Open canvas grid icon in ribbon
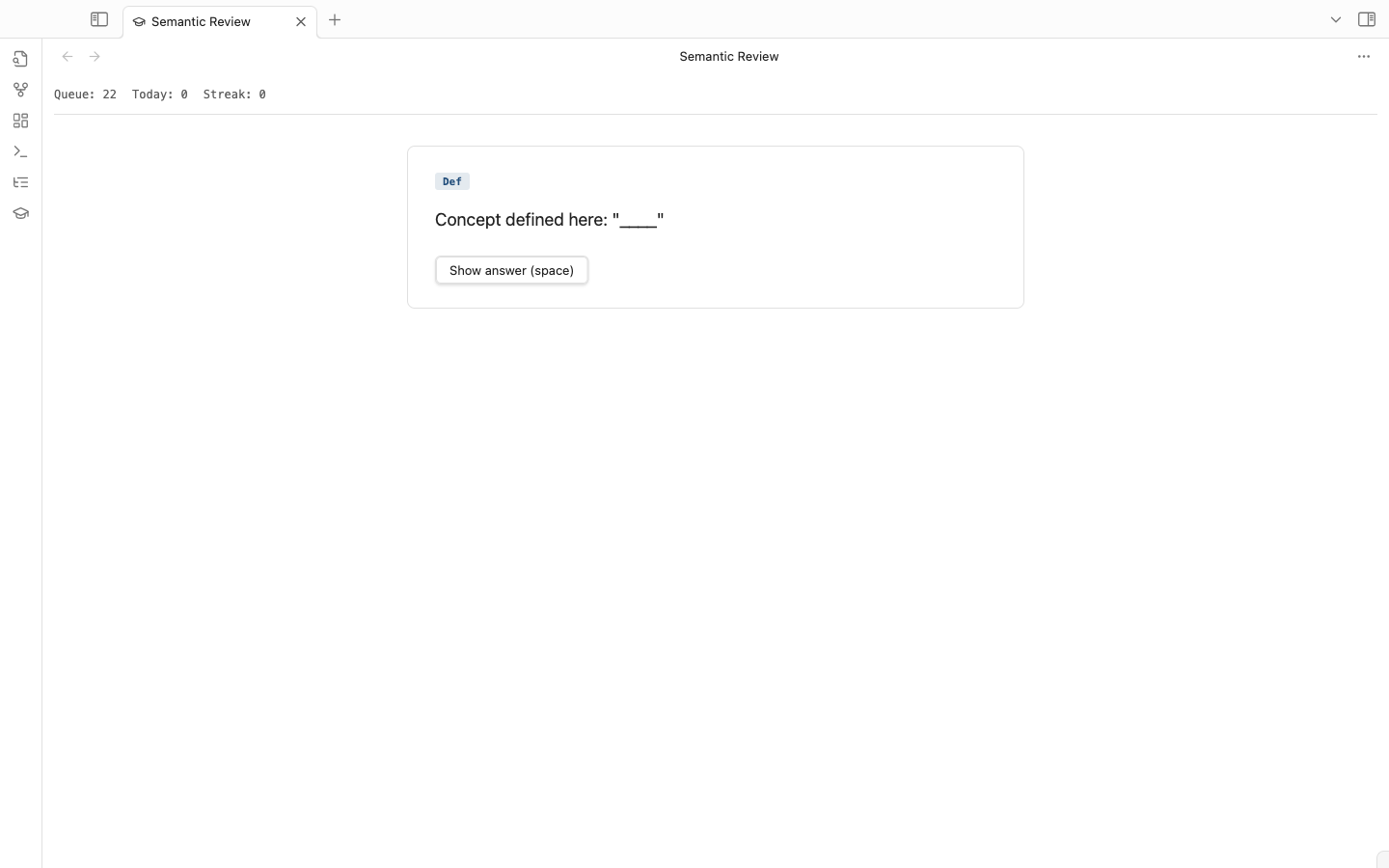 20,121
